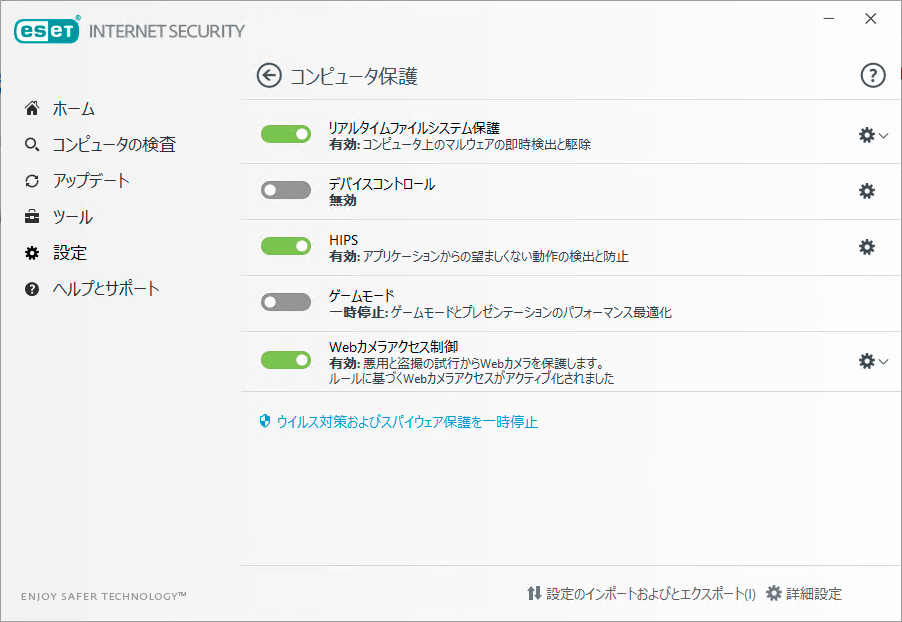Open help via the question mark icon
The height and width of the screenshot is (622, 902).
873,75
